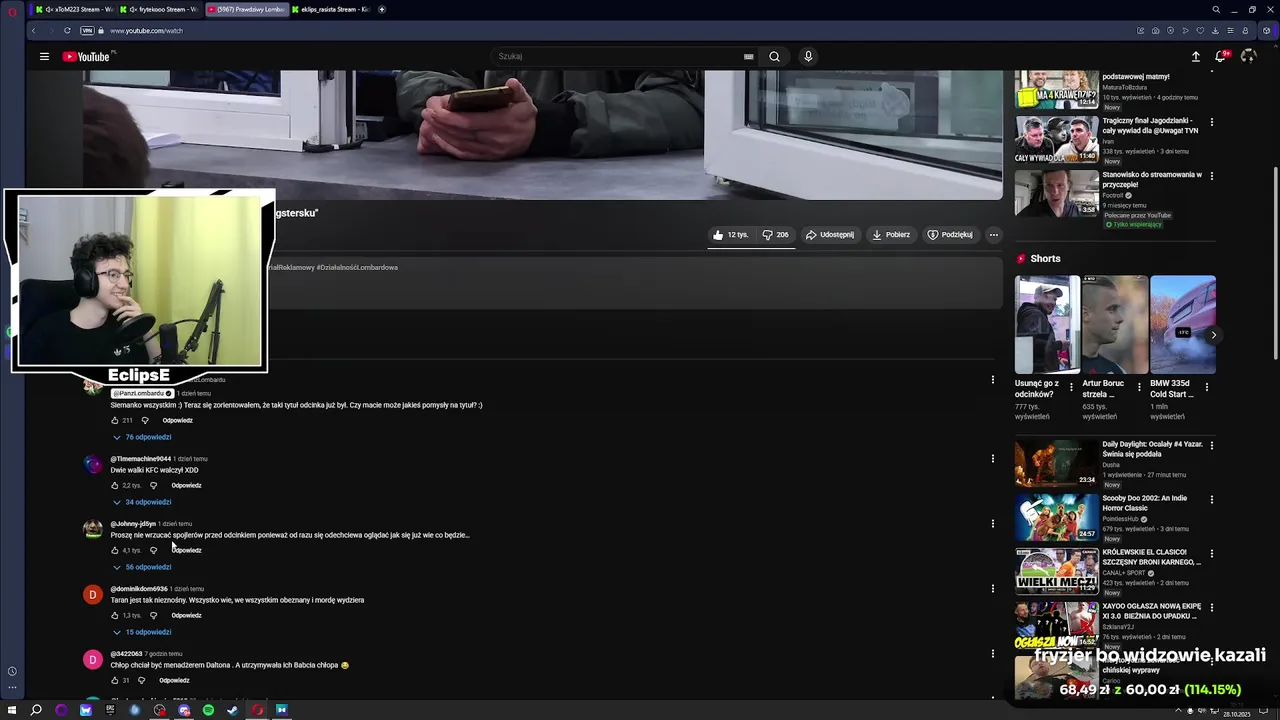Viewport: 1280px width, 720px height.
Task: Dislike the pinned Panzi Lombardu comment
Action: pyautogui.click(x=145, y=420)
